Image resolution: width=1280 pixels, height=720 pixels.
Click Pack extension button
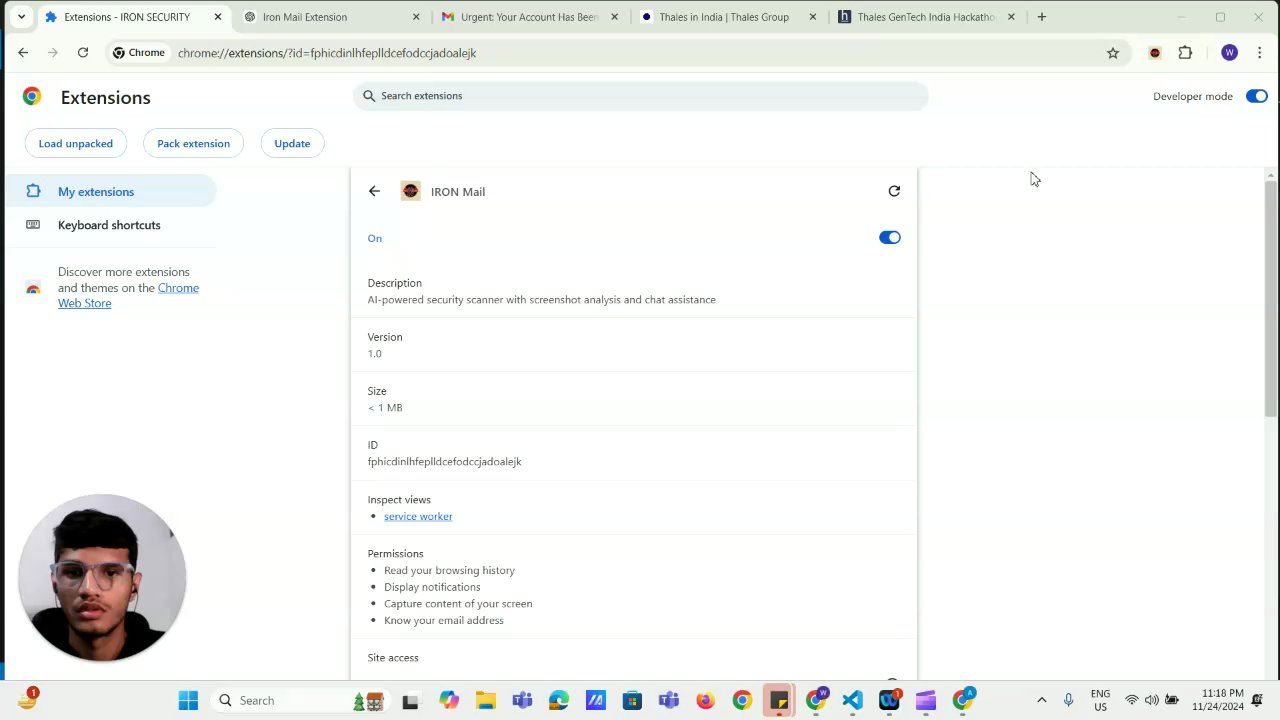[x=193, y=143]
